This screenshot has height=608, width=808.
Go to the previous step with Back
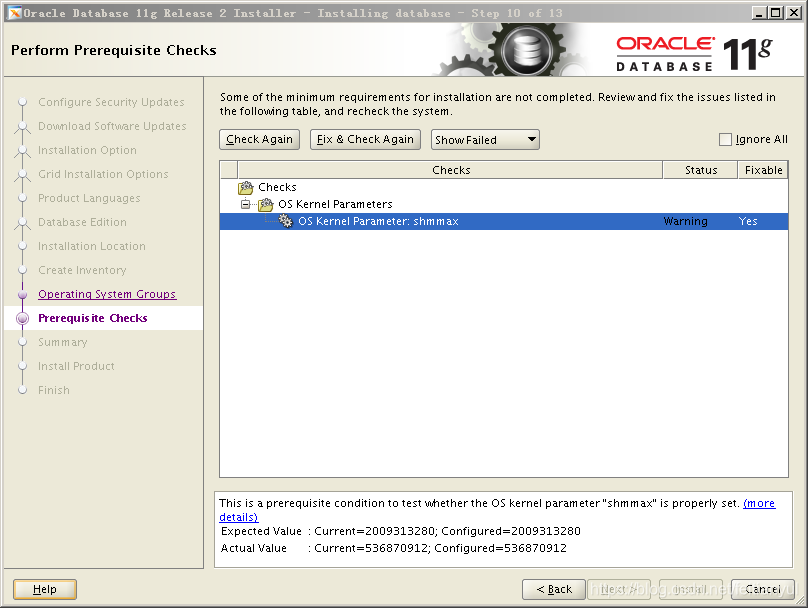(x=553, y=589)
